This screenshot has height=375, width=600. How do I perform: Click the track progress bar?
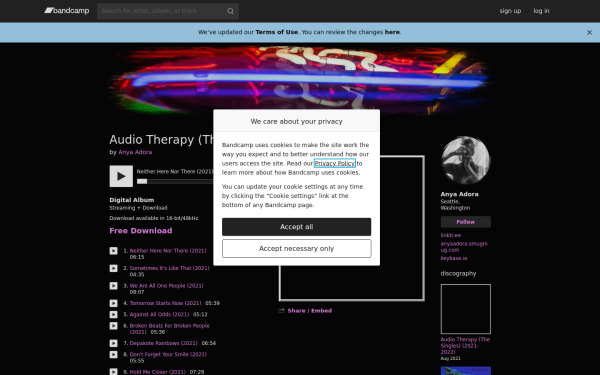[x=175, y=181]
